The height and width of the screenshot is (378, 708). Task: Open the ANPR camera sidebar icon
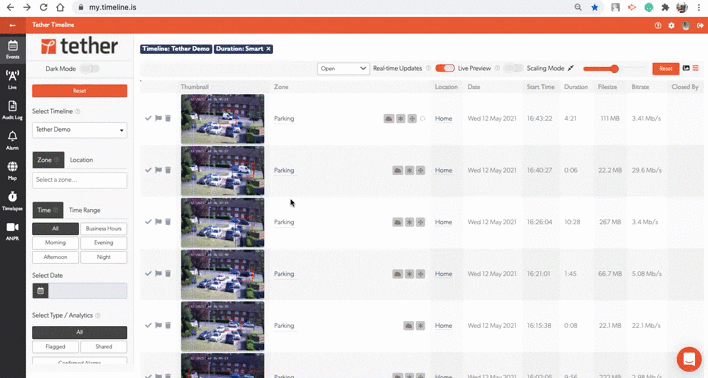[x=13, y=231]
